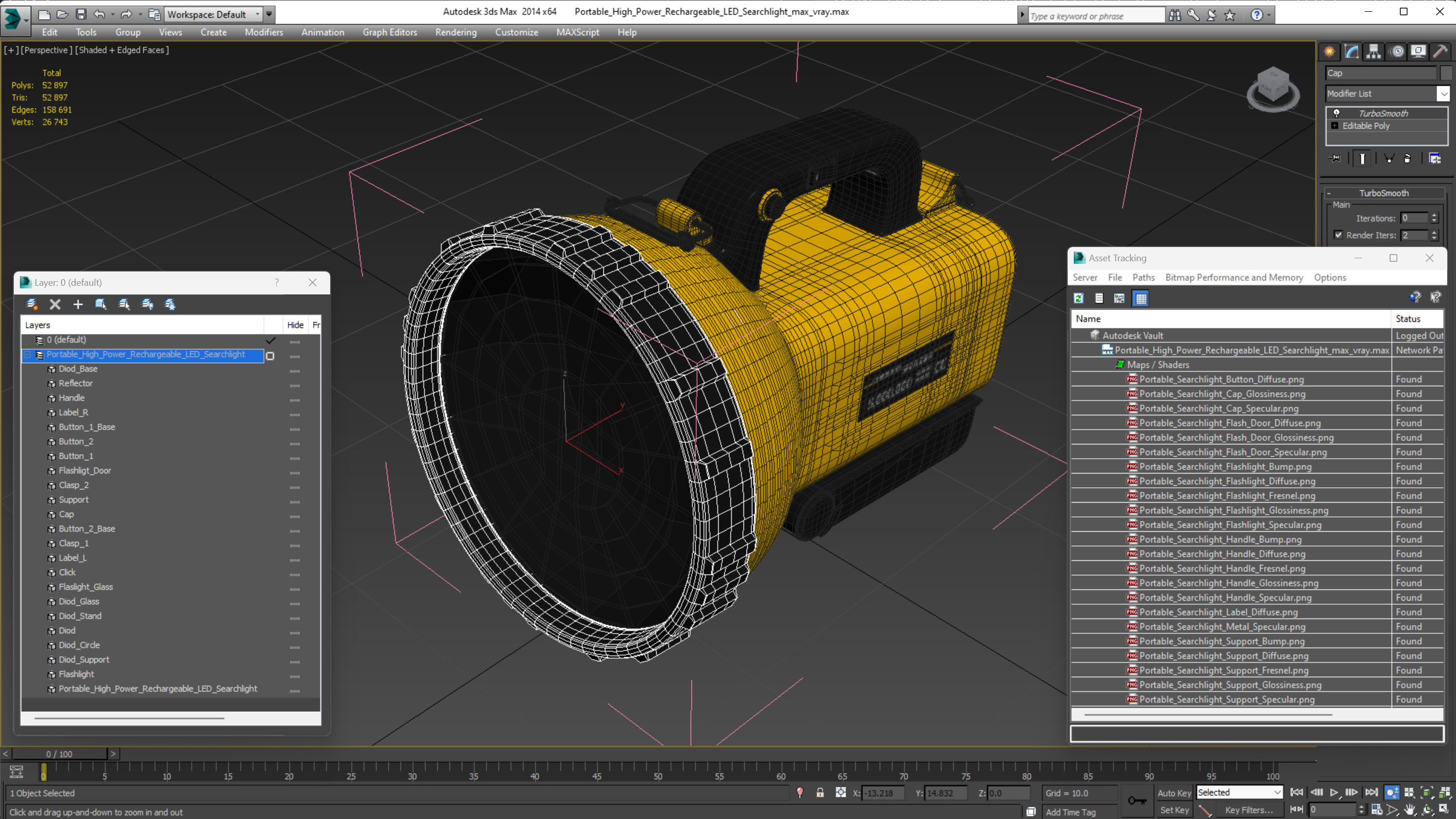Open the Graph Editors menu
The width and height of the screenshot is (1456, 819).
(x=389, y=32)
